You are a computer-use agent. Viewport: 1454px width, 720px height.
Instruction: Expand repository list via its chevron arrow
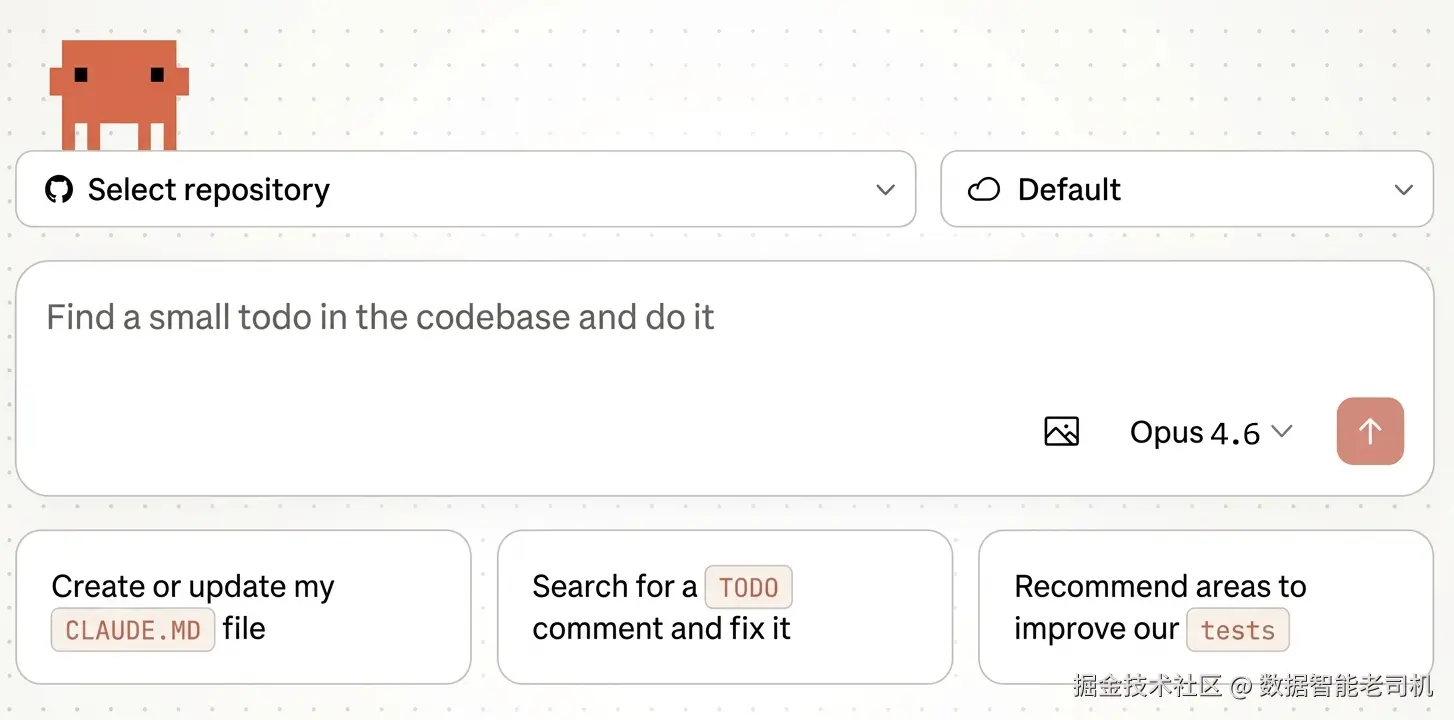[x=885, y=189]
